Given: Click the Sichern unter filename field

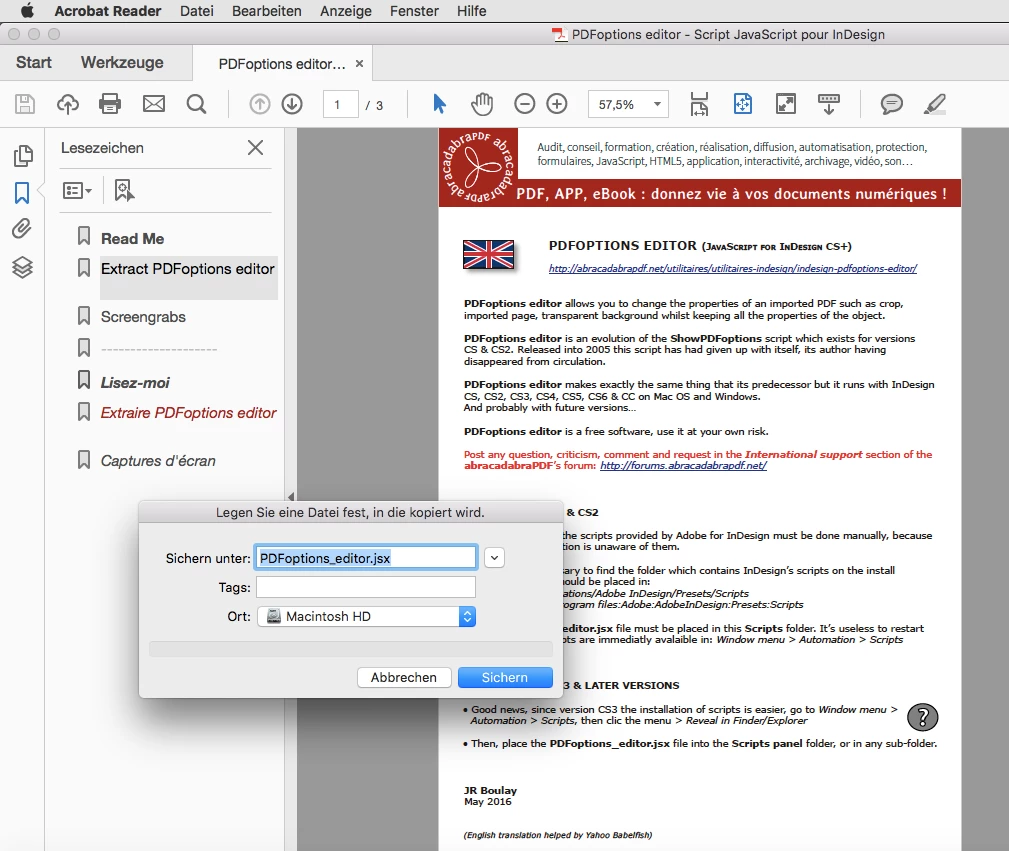Looking at the screenshot, I should point(366,558).
